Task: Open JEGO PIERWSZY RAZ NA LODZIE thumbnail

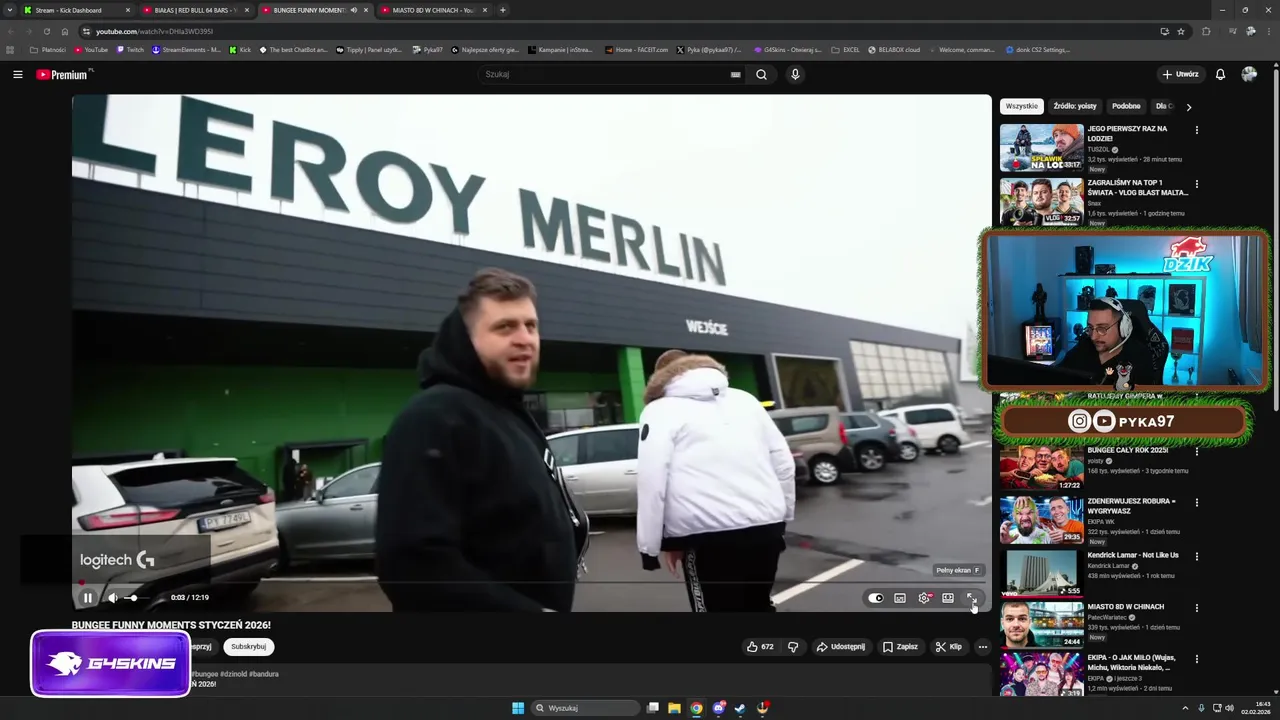Action: point(1041,148)
